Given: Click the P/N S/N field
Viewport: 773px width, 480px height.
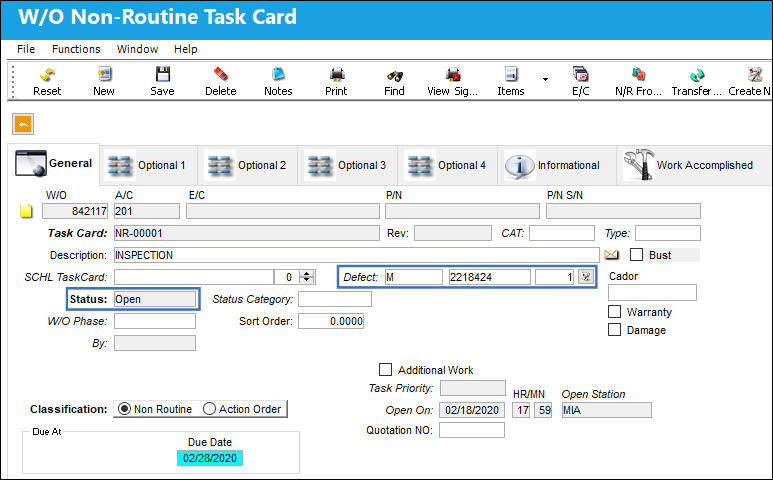Looking at the screenshot, I should pos(623,211).
